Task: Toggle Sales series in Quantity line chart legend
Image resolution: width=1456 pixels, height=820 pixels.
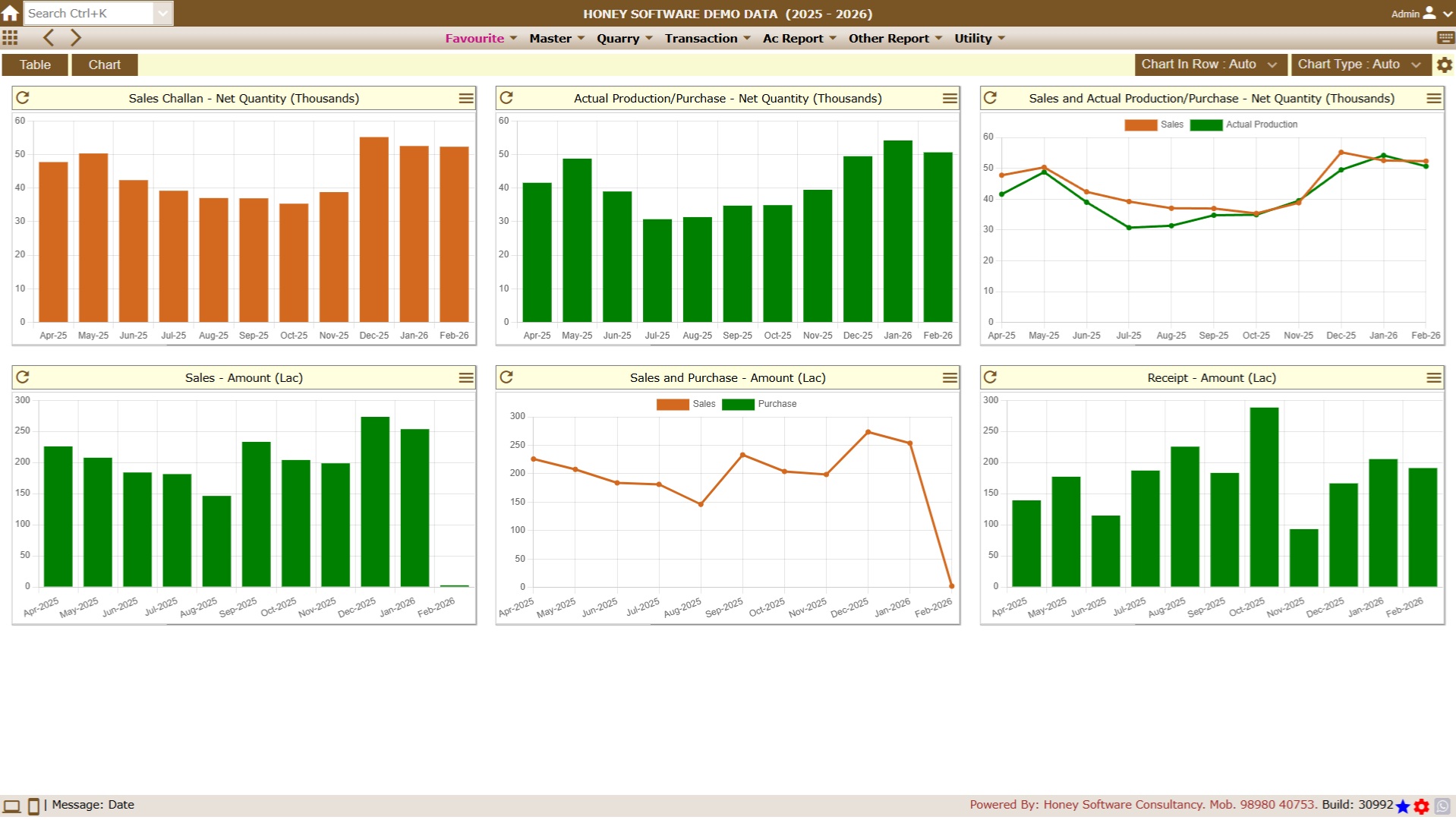Action: click(1154, 125)
